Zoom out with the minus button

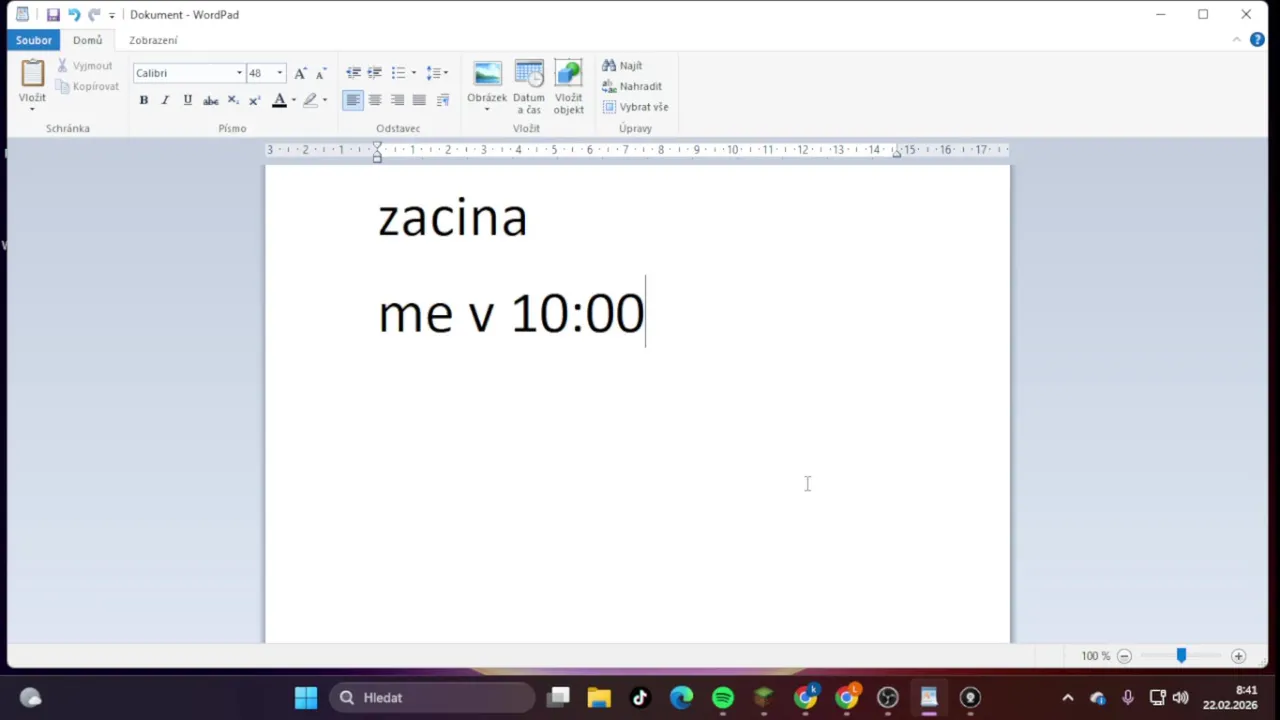point(1124,656)
